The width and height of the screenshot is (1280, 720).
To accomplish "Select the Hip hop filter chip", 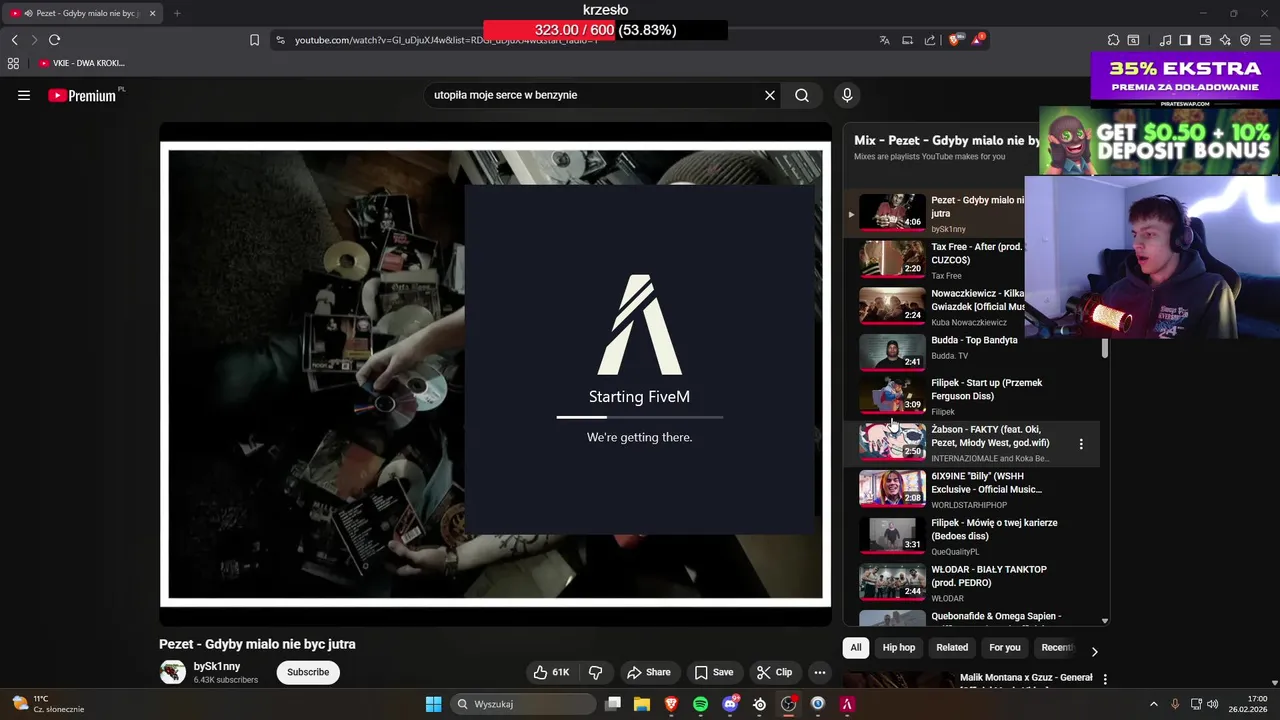I will [899, 647].
